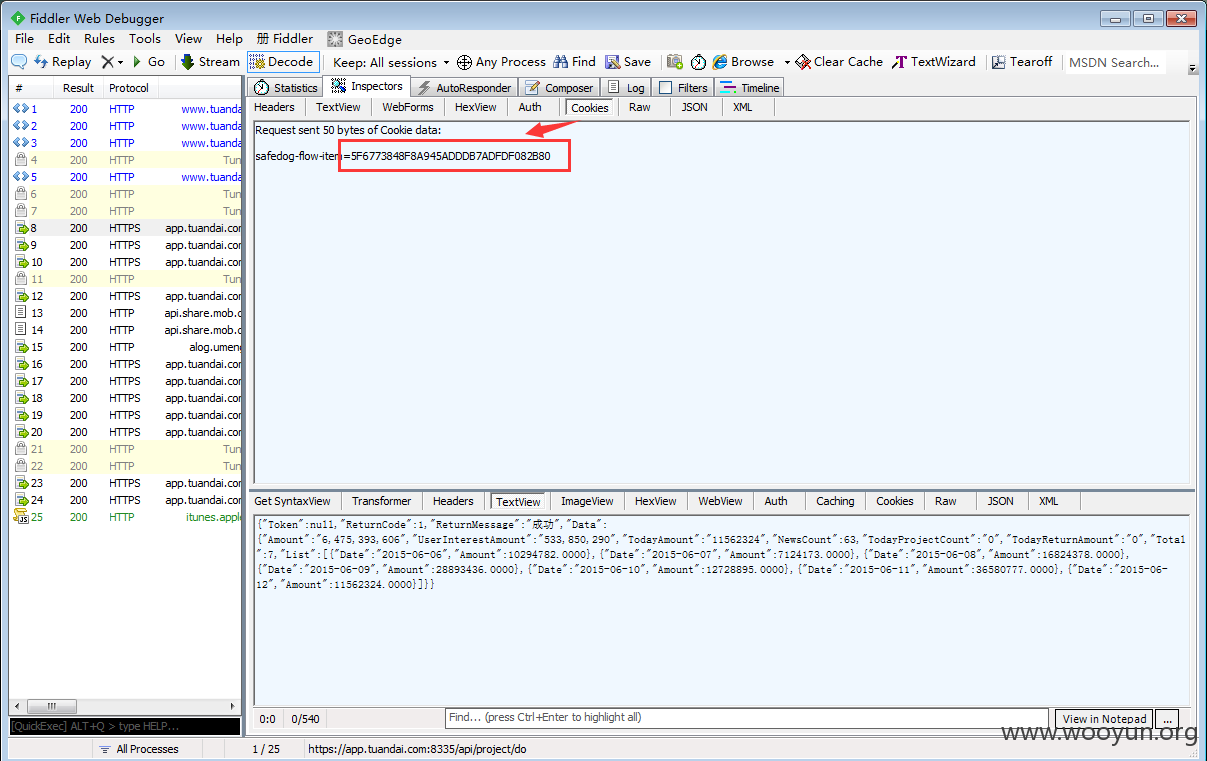1207x761 pixels.
Task: Click the timer clock icon
Action: [698, 62]
